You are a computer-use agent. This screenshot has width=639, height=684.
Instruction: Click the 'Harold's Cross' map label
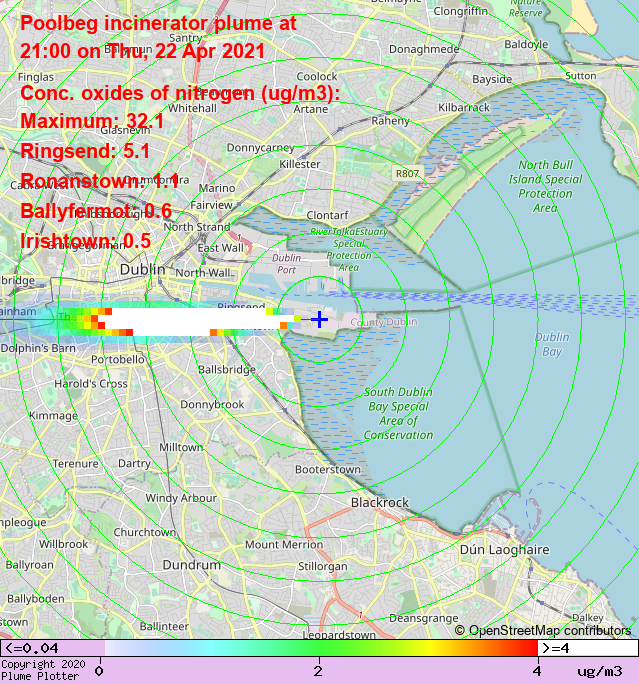coord(91,383)
